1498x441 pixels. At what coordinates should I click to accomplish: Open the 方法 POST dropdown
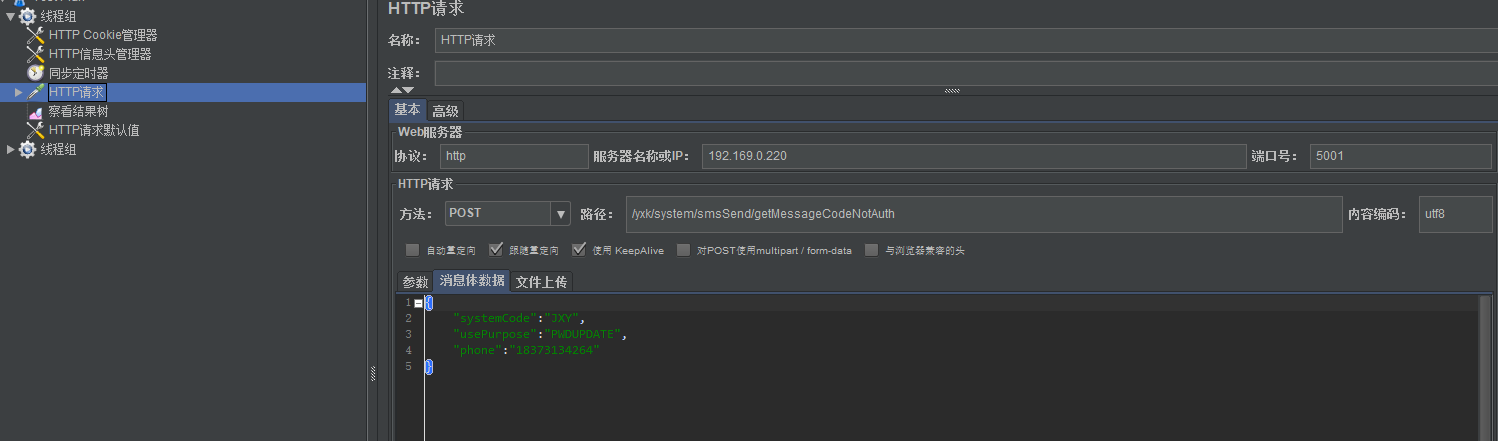560,214
